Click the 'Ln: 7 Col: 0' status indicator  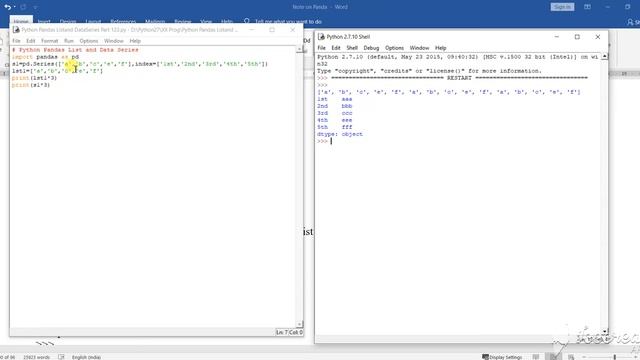click(x=289, y=332)
